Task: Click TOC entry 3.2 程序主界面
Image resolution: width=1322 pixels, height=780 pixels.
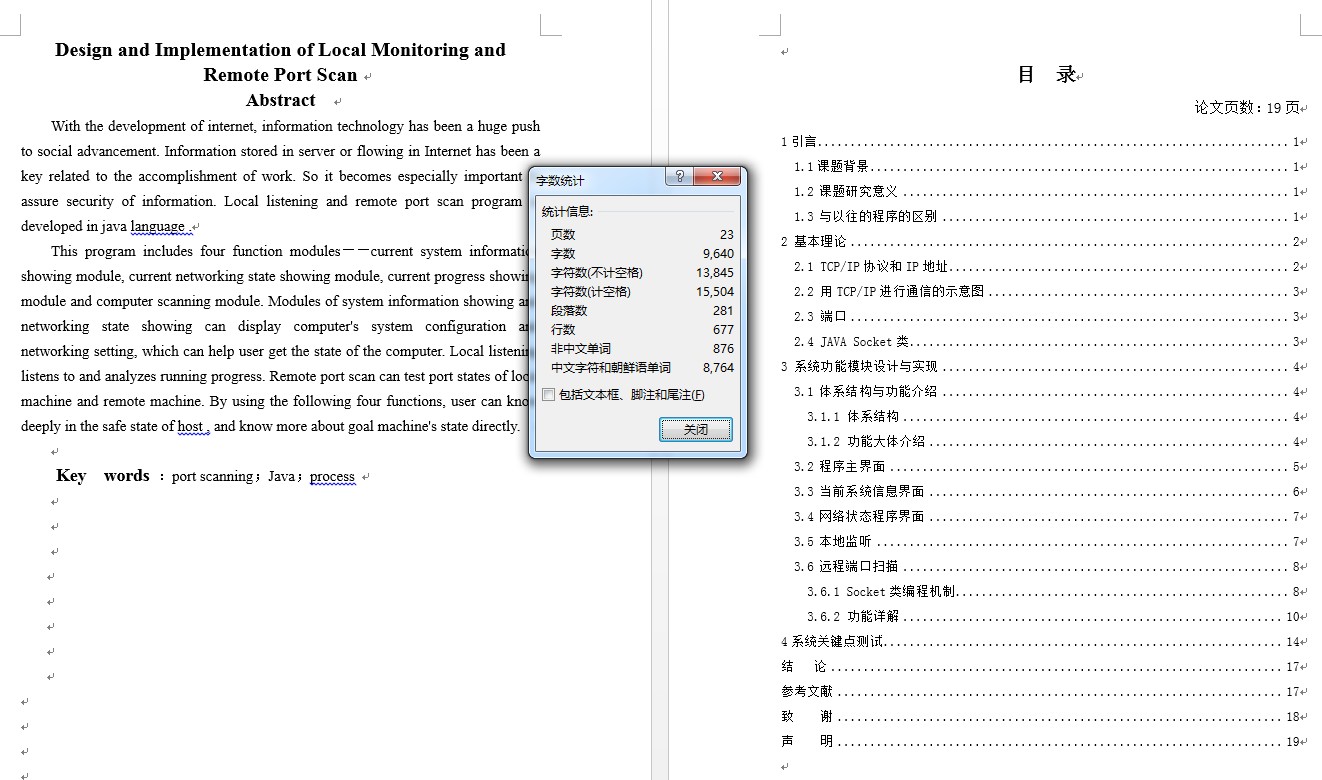Action: (1047, 467)
